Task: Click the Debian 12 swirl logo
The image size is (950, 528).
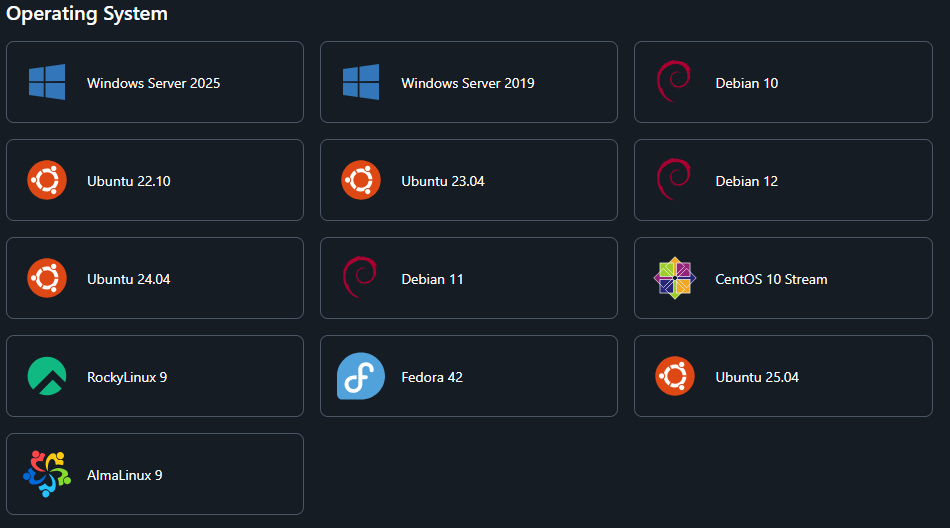Action: 674,179
